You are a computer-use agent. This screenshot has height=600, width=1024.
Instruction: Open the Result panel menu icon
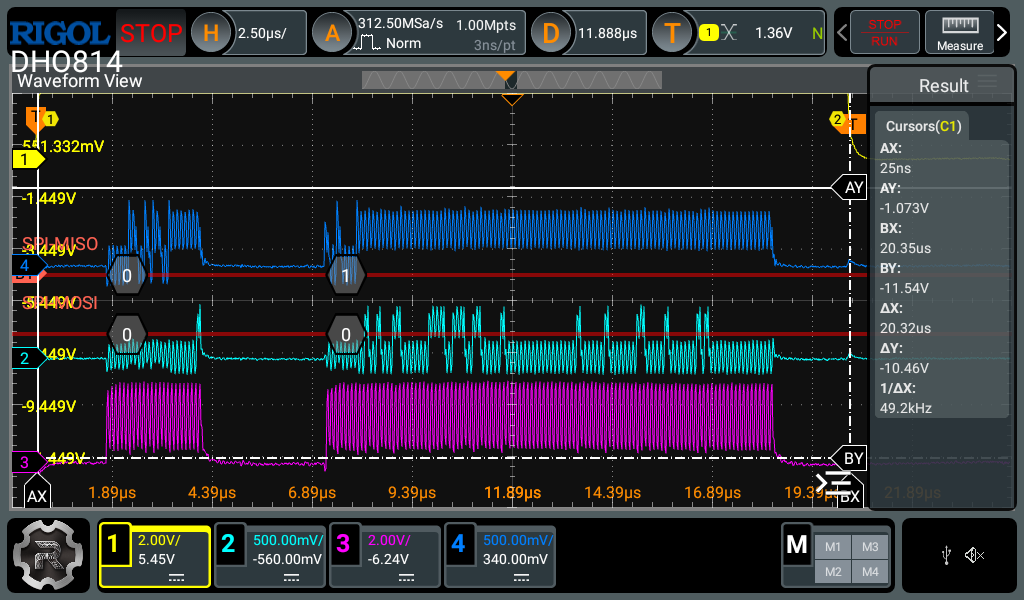tap(987, 82)
